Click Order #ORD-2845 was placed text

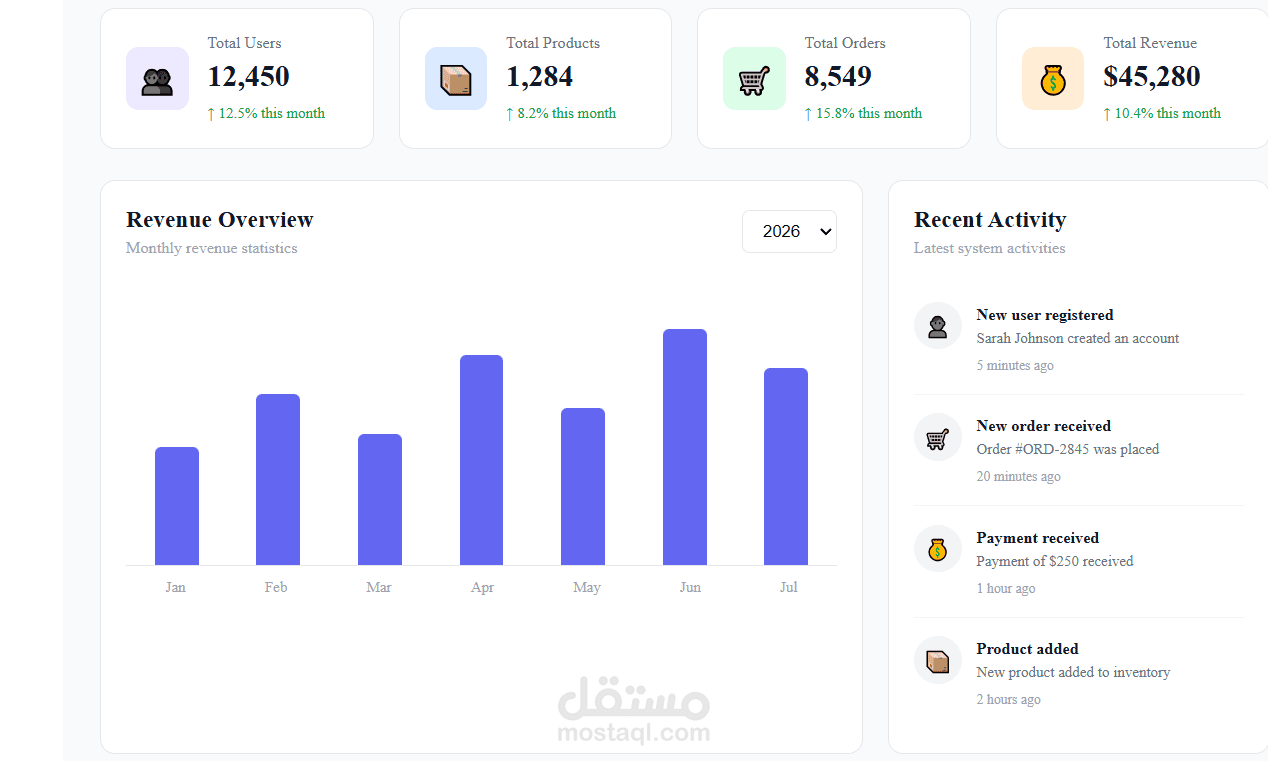point(1068,449)
